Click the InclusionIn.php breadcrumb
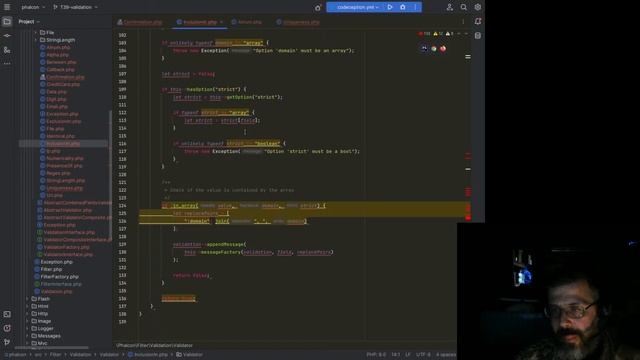The width and height of the screenshot is (640, 360). click(x=147, y=355)
